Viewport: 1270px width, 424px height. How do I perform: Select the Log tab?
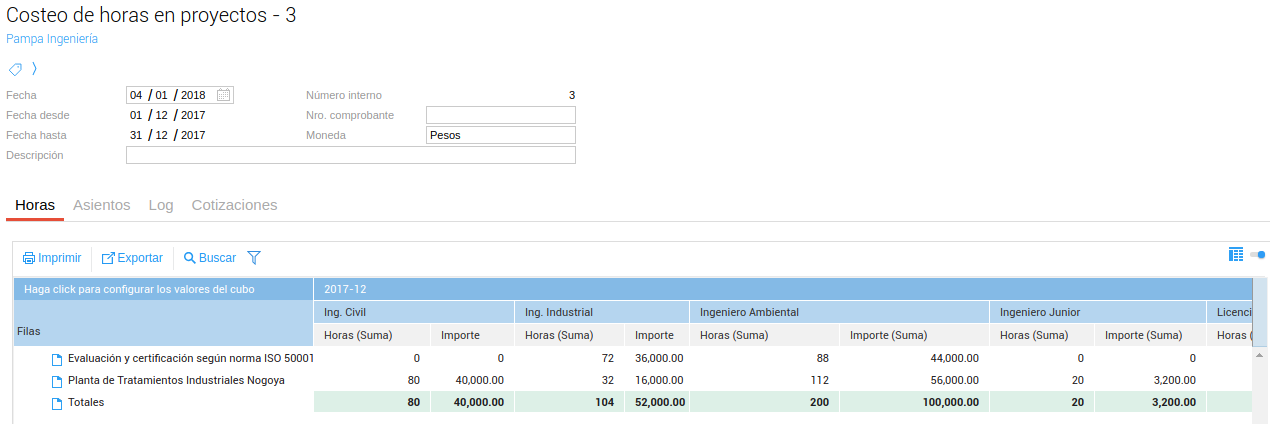161,205
